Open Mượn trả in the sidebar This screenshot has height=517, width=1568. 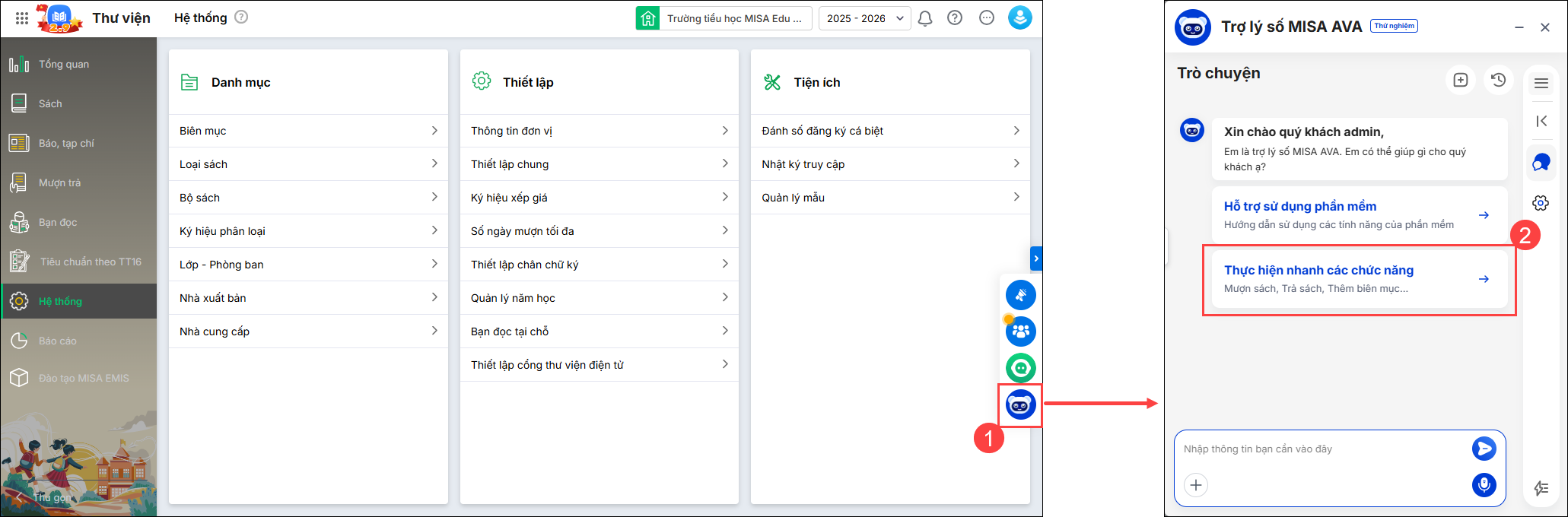(x=59, y=182)
